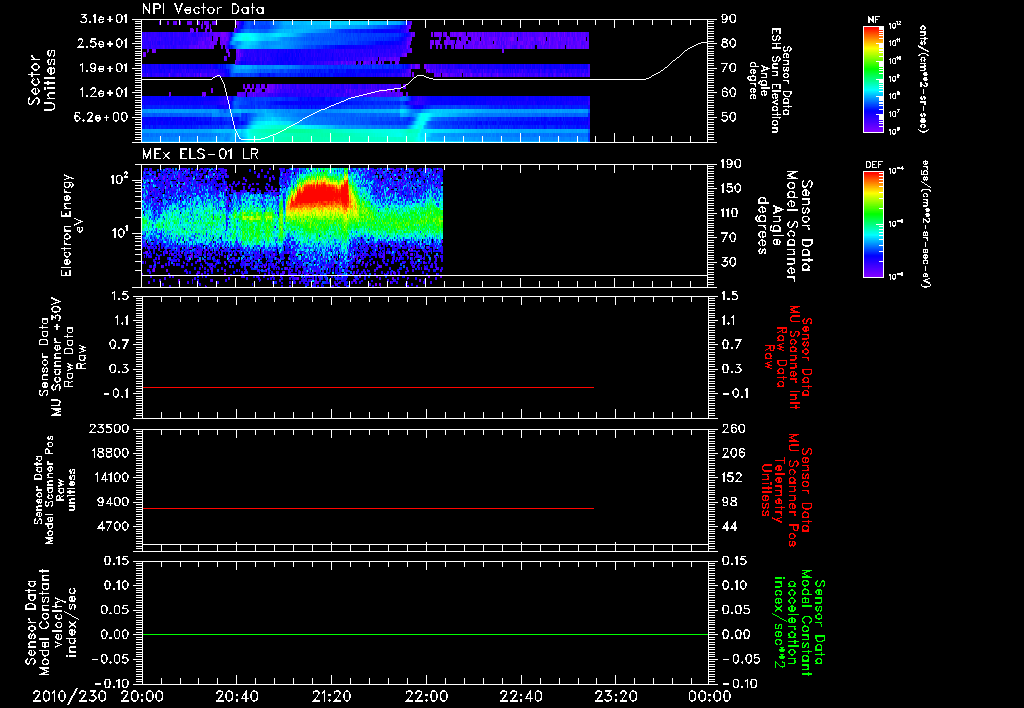1024x708 pixels.
Task: Click the "20:00" time tick label
Action: pyautogui.click(x=142, y=696)
